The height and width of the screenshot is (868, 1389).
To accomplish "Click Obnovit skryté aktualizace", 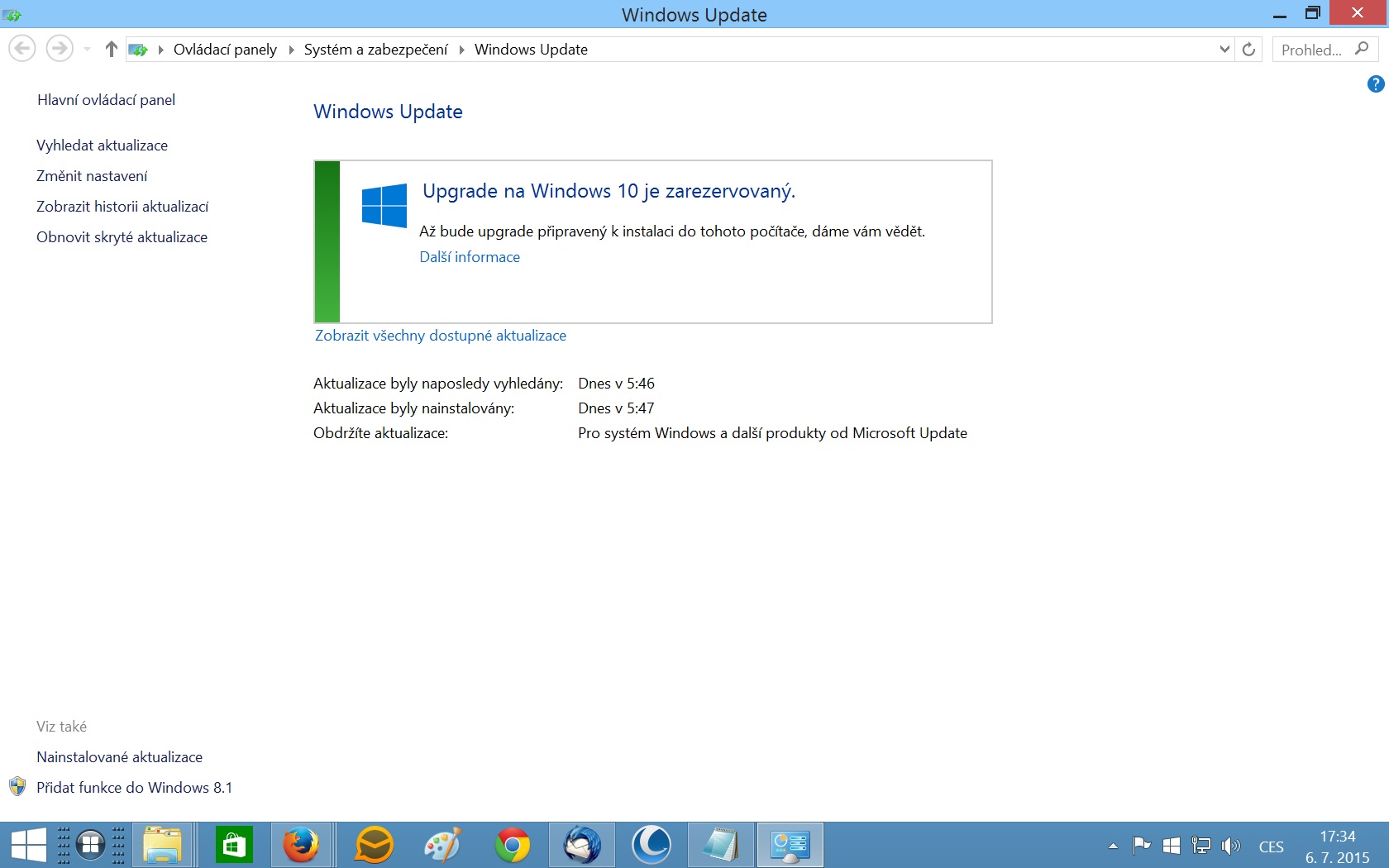I will (x=122, y=237).
